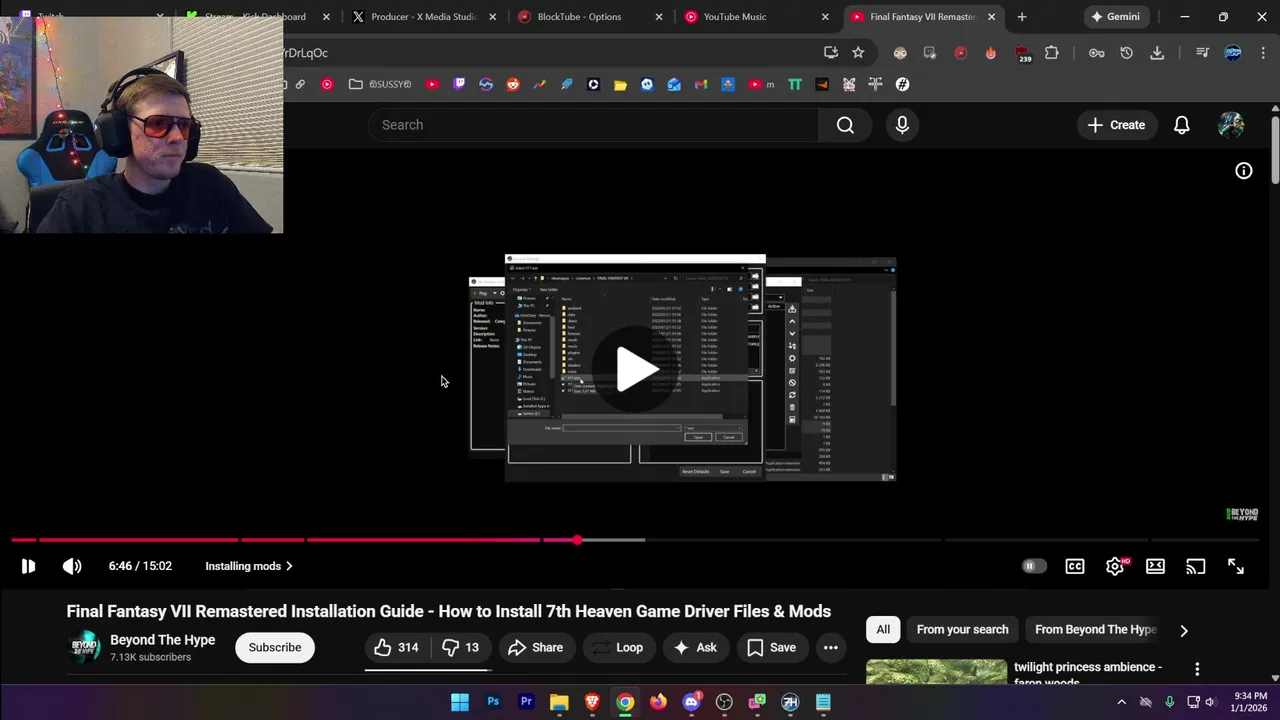Click the install app icon in address bar
Viewport: 1280px width, 720px height.
pos(831,53)
